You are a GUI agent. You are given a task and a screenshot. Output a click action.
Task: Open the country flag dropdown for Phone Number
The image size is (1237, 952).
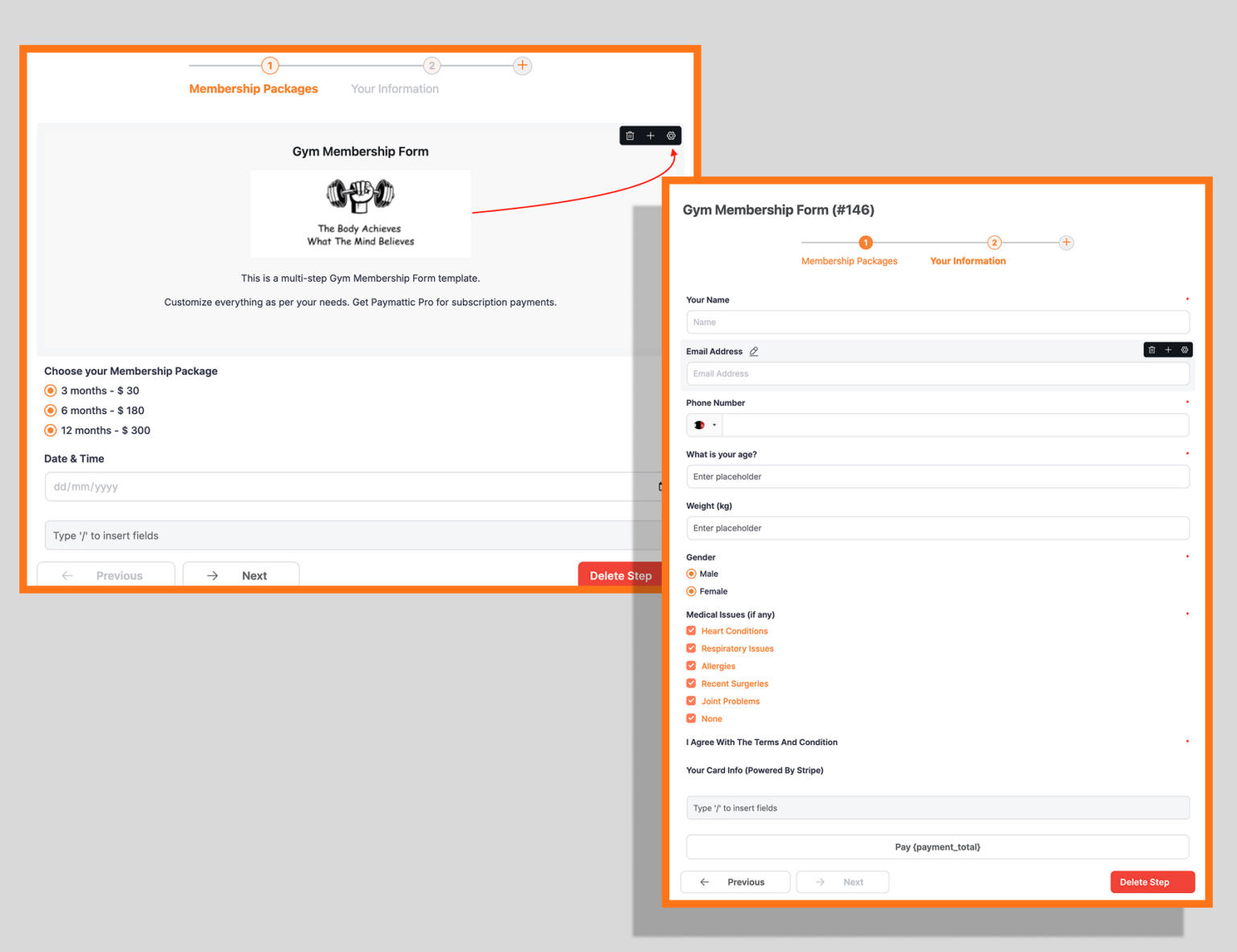[703, 424]
